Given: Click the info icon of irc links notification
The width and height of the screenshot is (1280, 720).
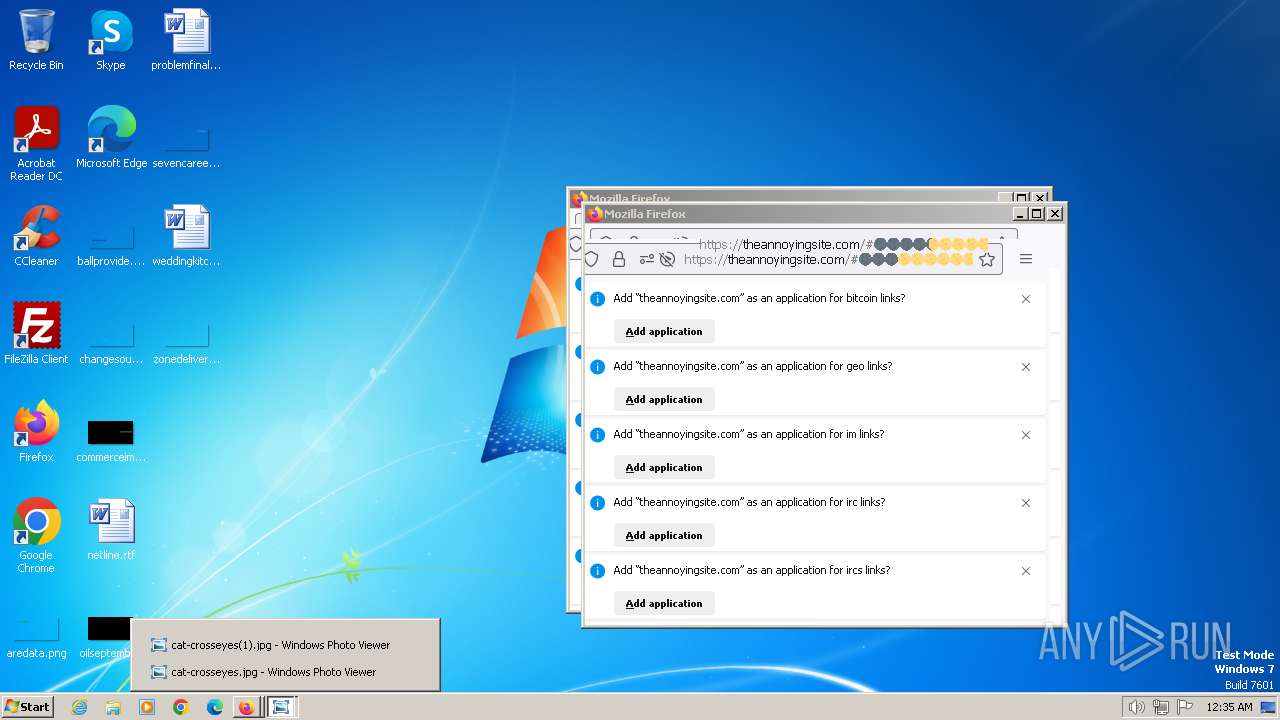Looking at the screenshot, I should [x=598, y=503].
